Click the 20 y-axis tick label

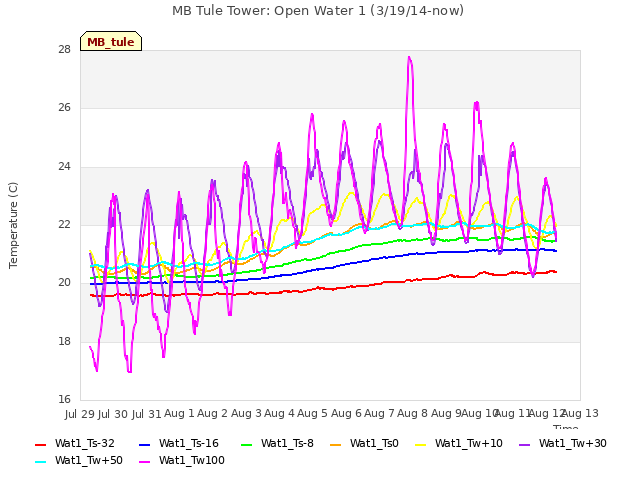pos(64,282)
